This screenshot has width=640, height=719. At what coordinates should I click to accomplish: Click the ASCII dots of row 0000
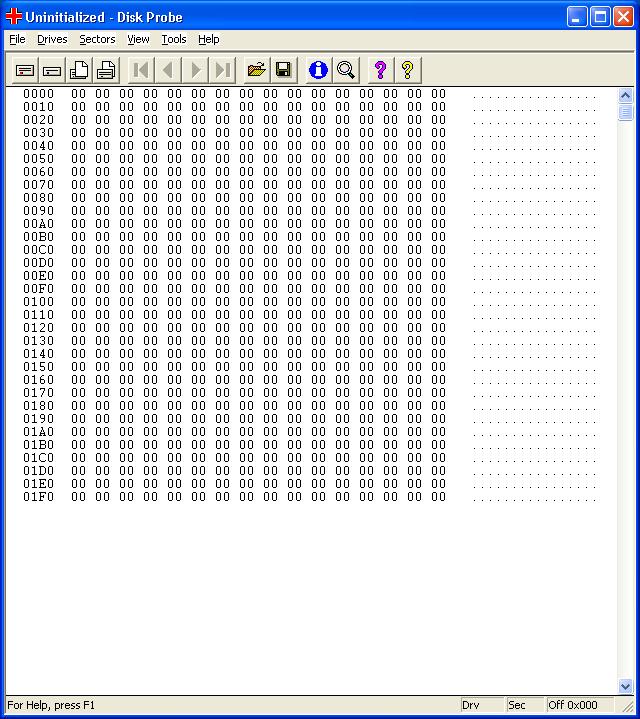[535, 97]
